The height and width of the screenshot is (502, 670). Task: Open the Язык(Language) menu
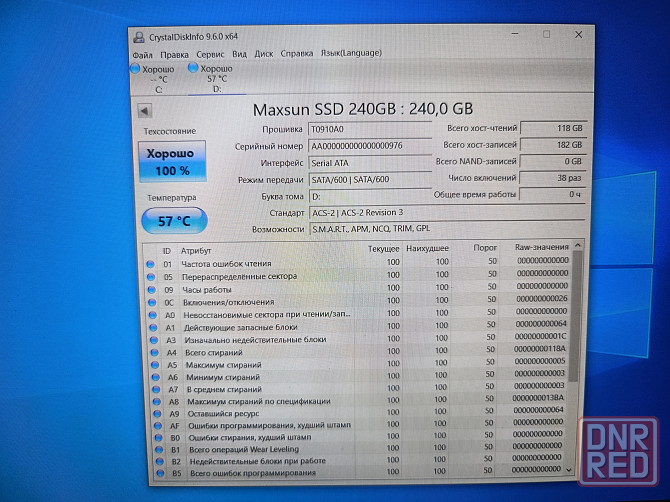pos(351,53)
